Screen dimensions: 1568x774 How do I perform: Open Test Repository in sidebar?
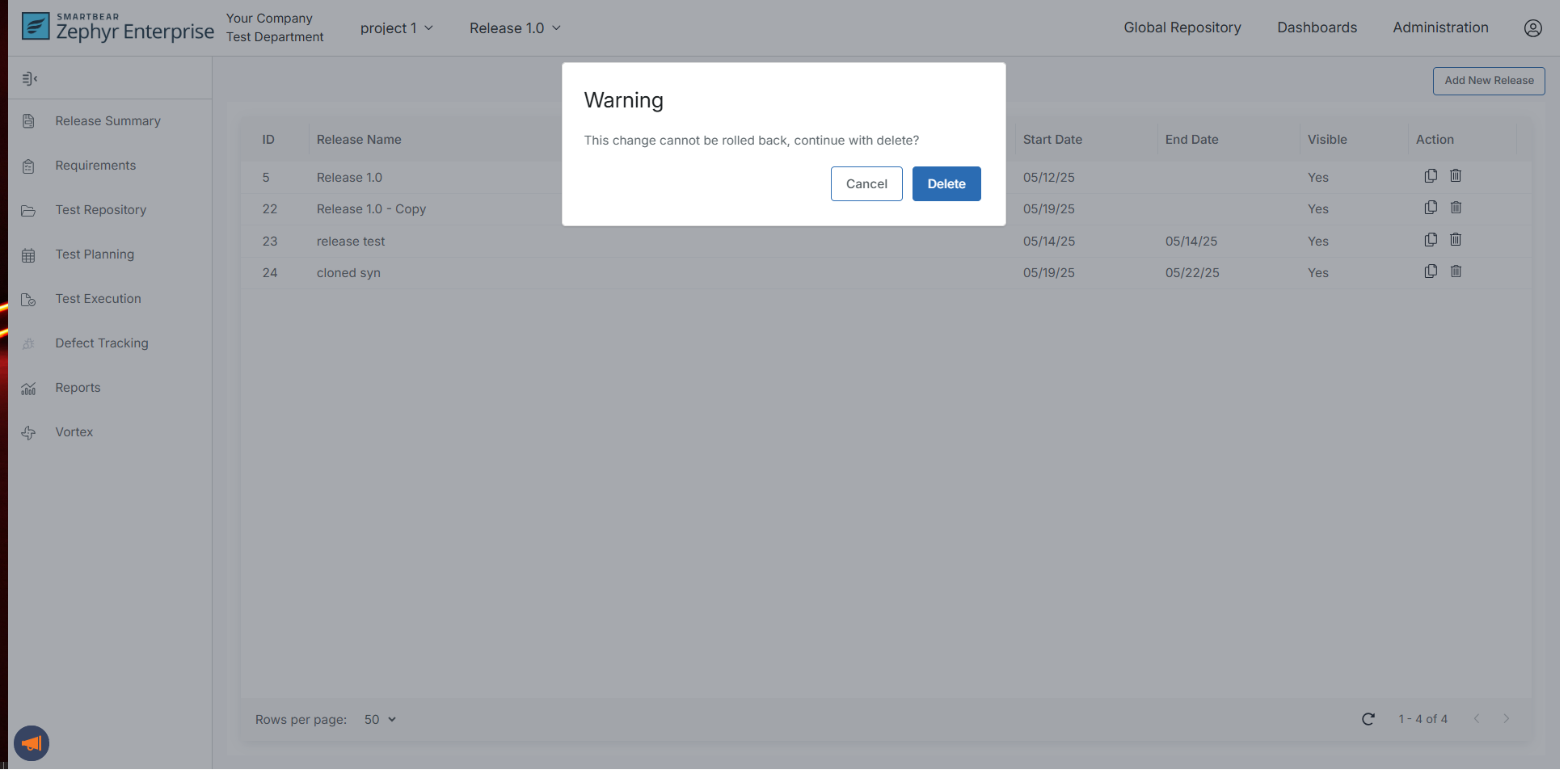click(100, 210)
